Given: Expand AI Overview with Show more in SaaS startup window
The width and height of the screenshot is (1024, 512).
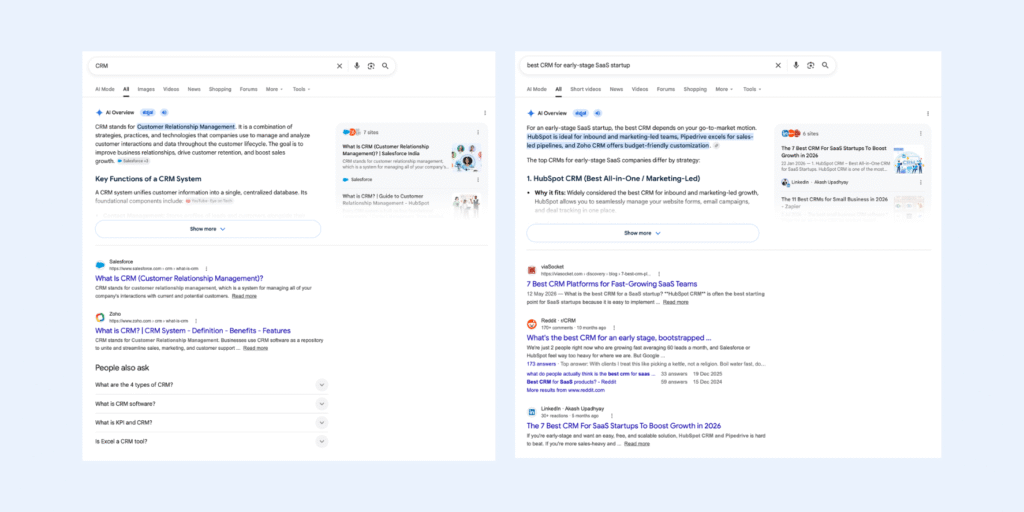Looking at the screenshot, I should [643, 233].
